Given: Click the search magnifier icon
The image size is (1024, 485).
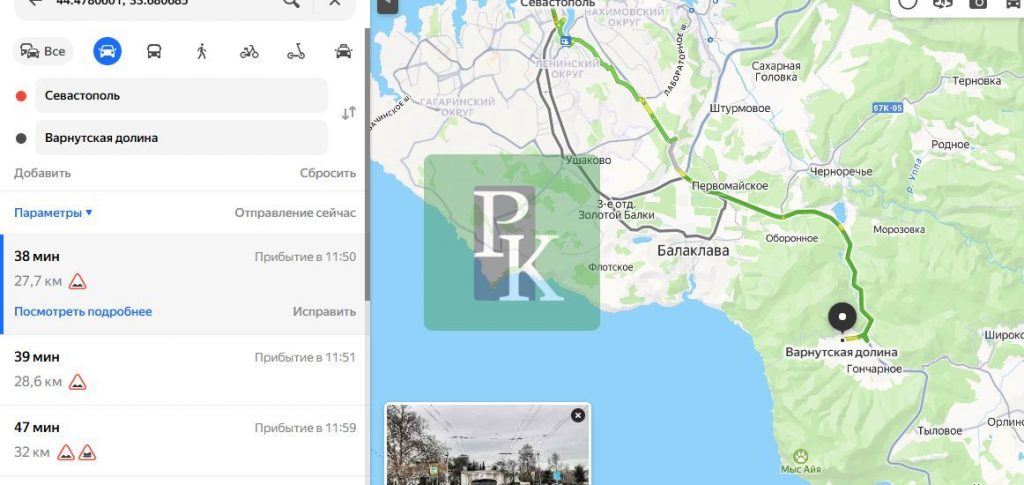Looking at the screenshot, I should [291, 3].
